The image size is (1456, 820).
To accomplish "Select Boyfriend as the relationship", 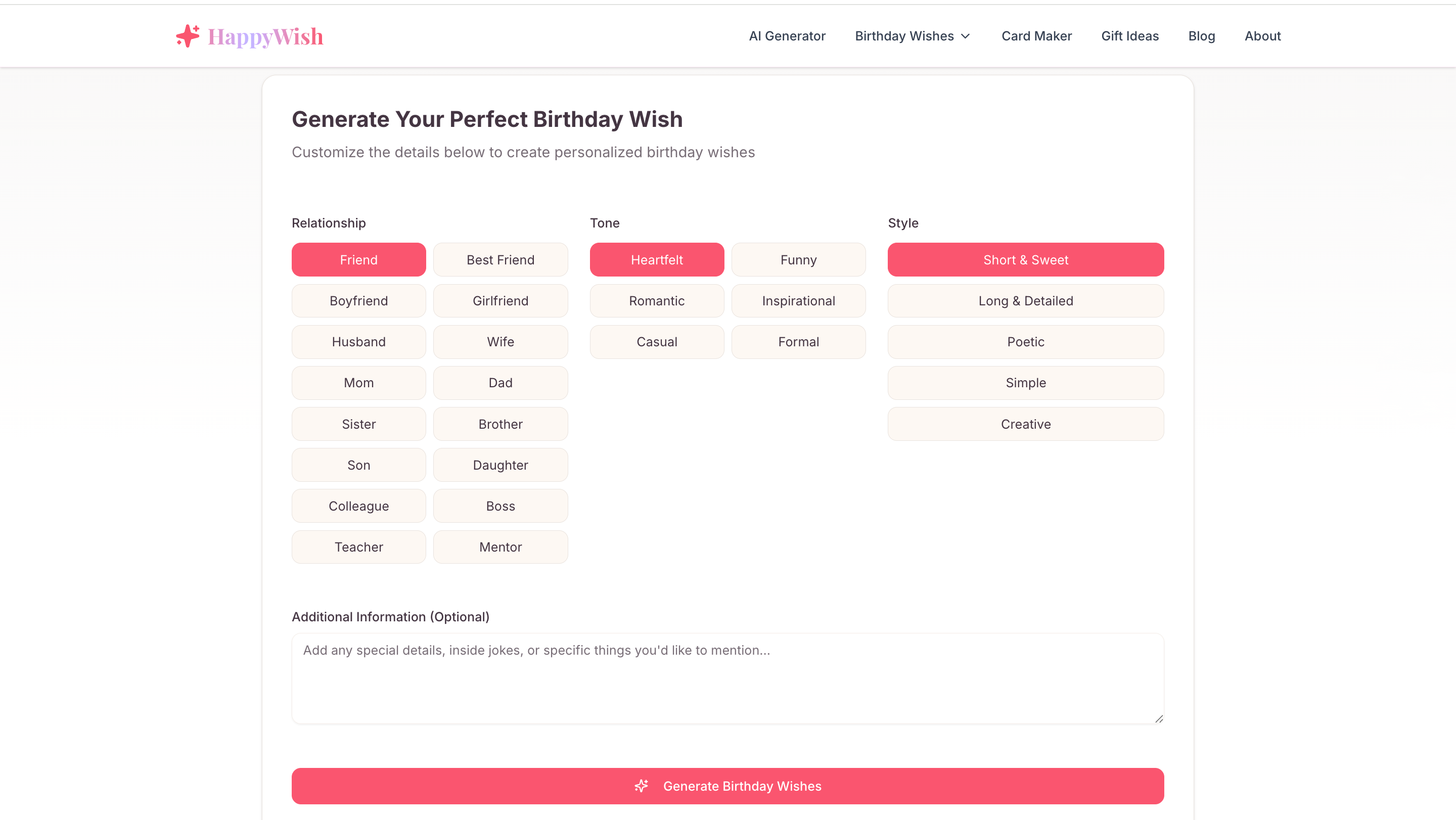I will (358, 301).
